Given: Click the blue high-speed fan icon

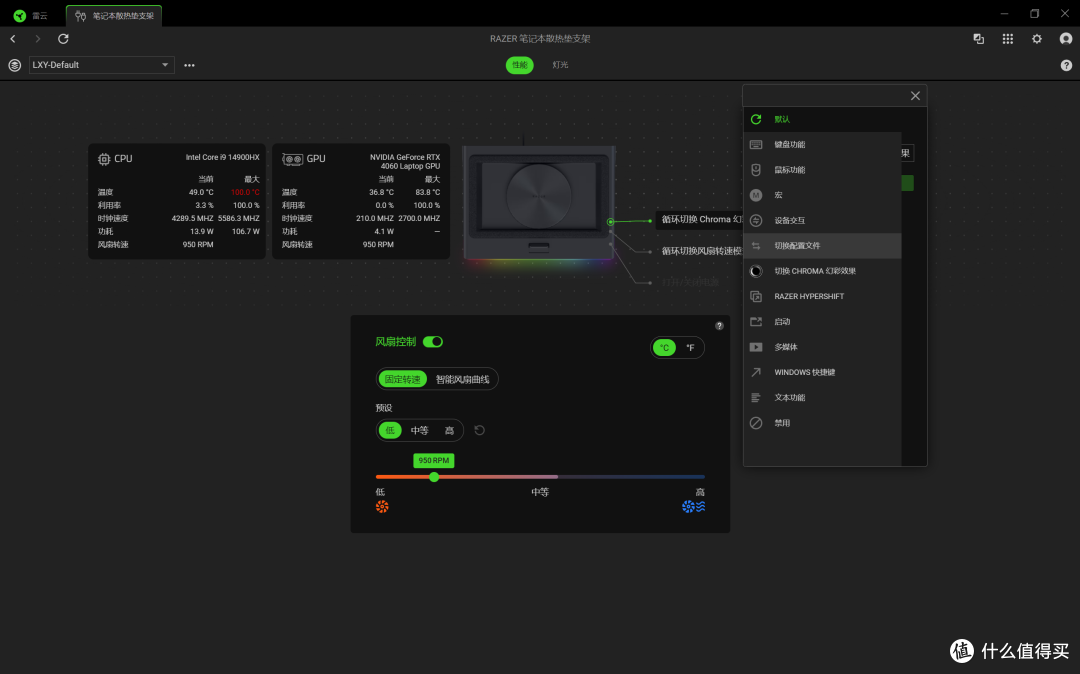Looking at the screenshot, I should tap(693, 507).
